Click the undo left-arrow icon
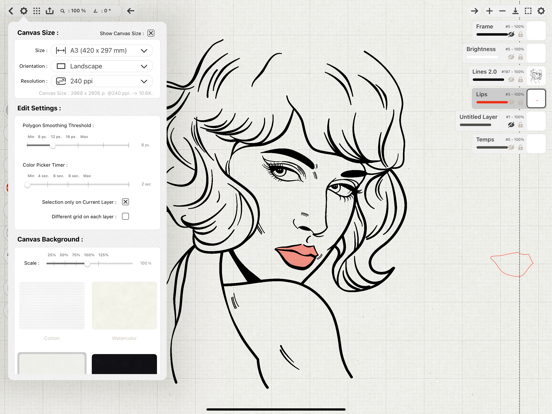The width and height of the screenshot is (552, 414). coord(131,11)
